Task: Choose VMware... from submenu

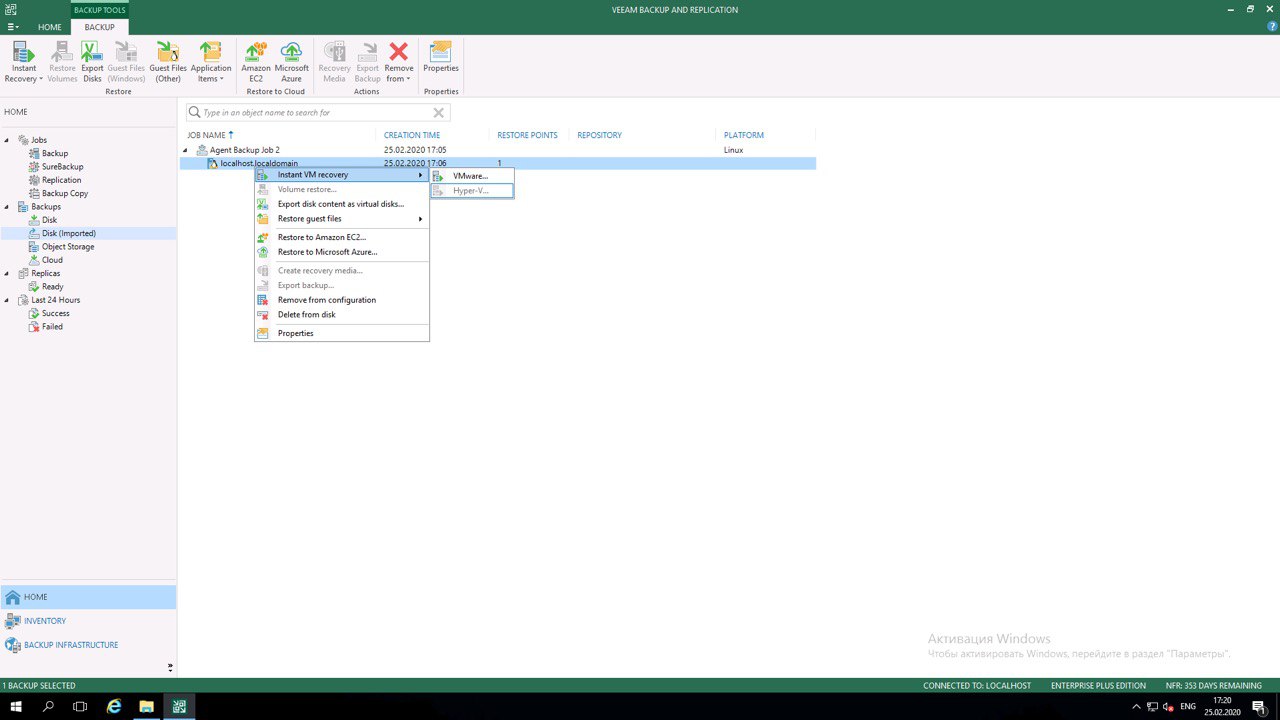Action: click(x=472, y=176)
